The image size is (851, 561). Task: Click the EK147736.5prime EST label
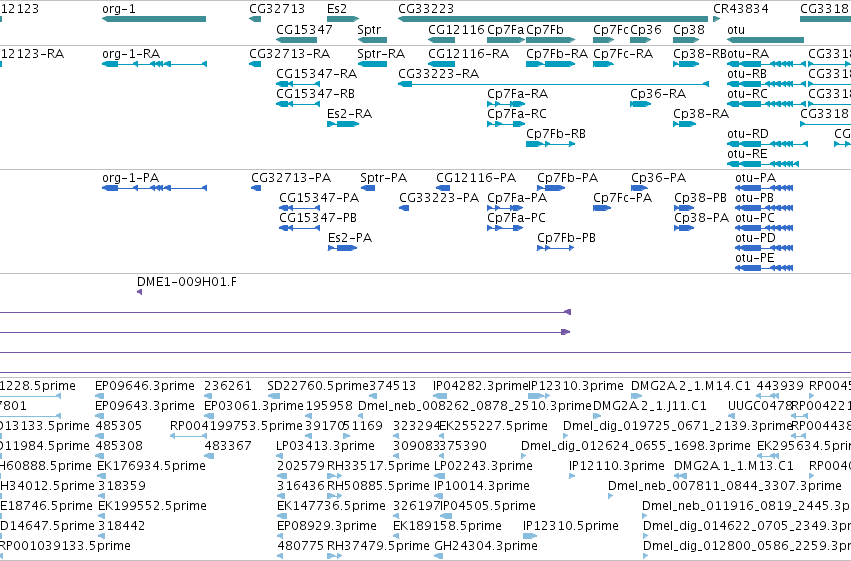332,506
